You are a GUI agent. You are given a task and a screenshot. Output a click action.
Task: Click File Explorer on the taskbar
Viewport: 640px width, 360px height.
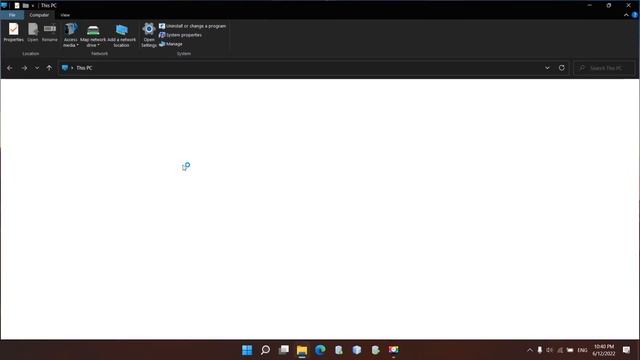coord(302,350)
